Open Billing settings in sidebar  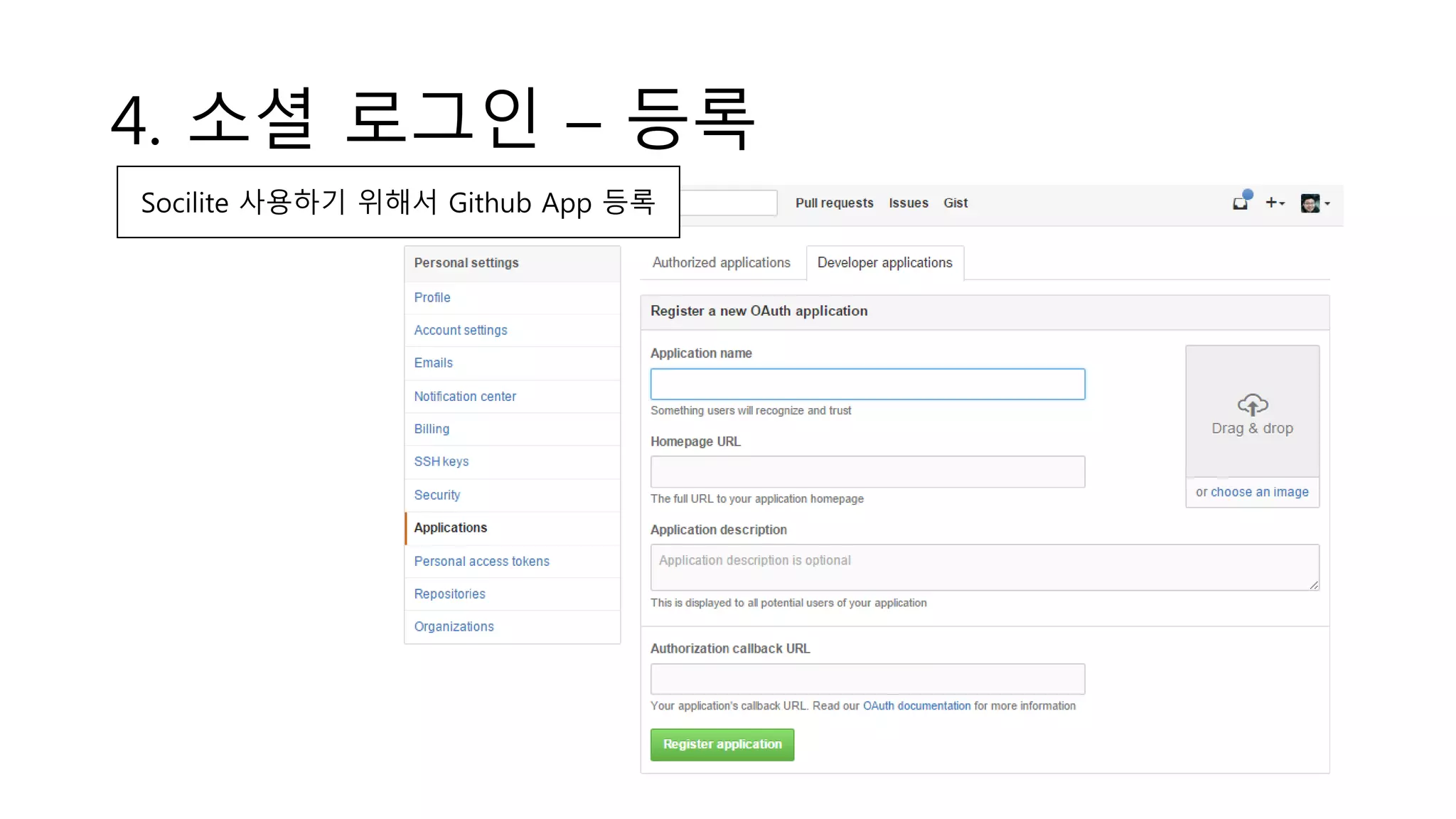(512, 429)
